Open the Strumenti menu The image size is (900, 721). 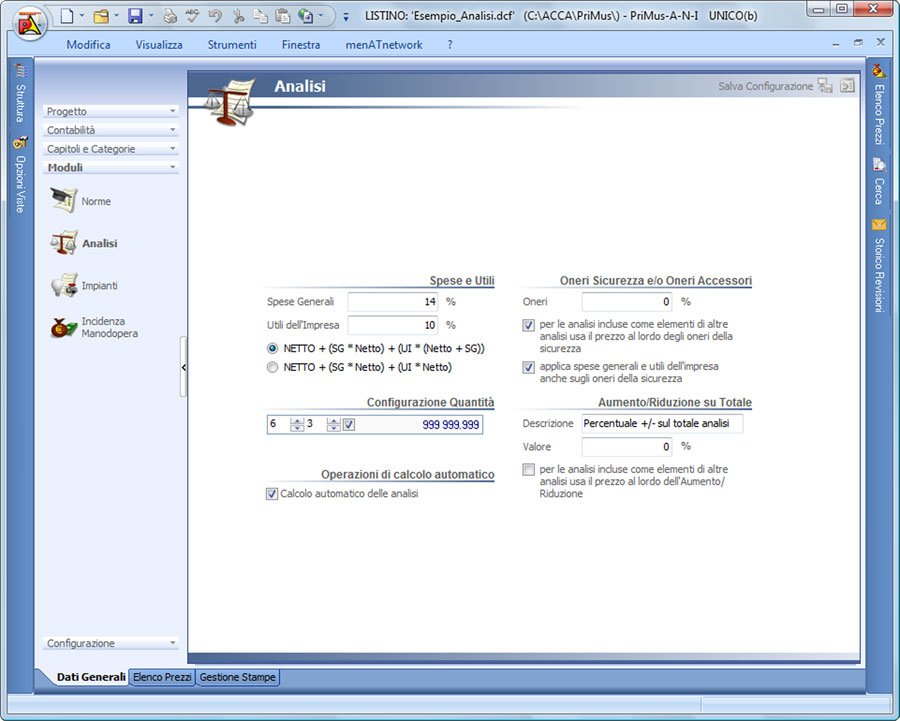pos(232,45)
